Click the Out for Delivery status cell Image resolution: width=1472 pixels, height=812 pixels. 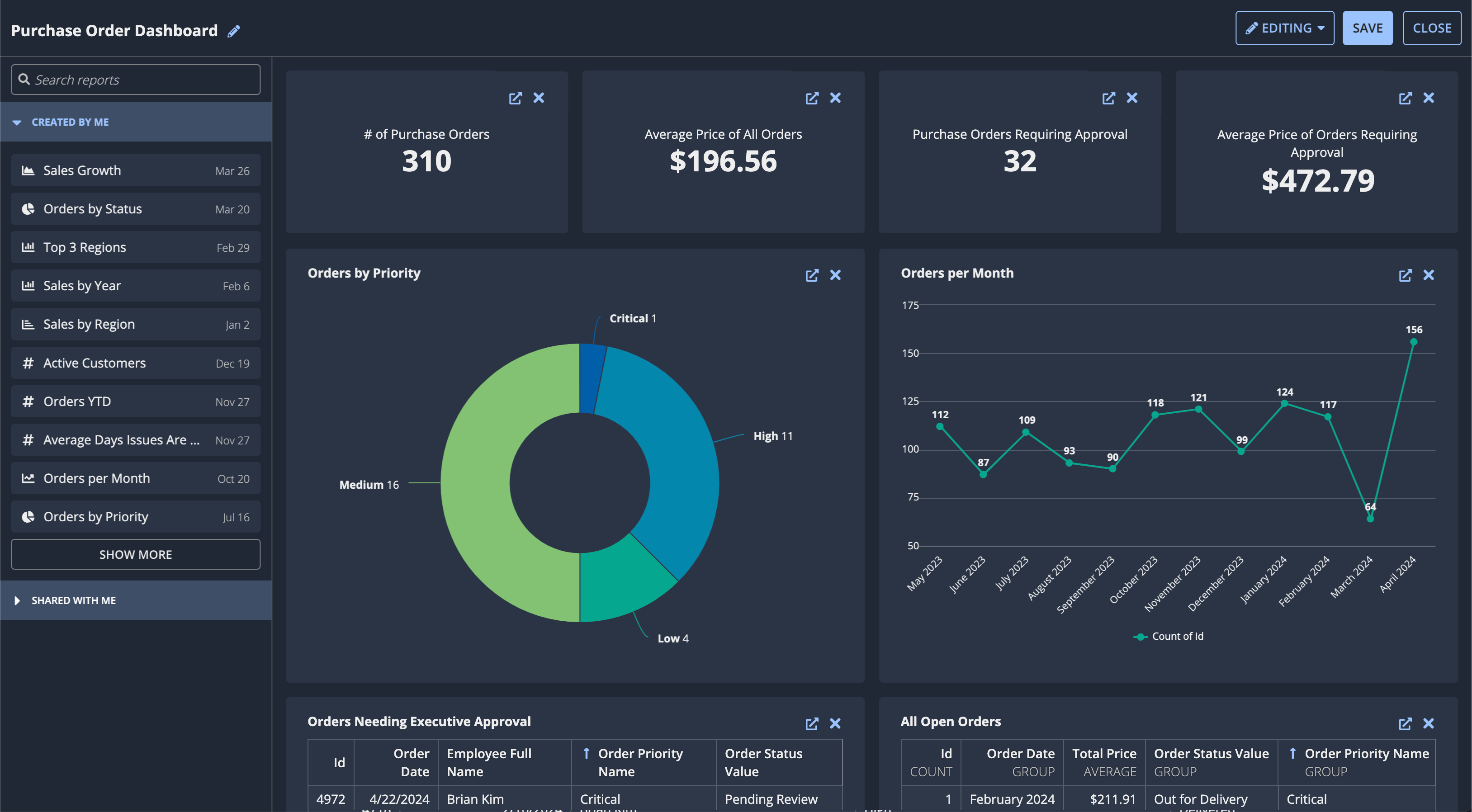point(1212,799)
